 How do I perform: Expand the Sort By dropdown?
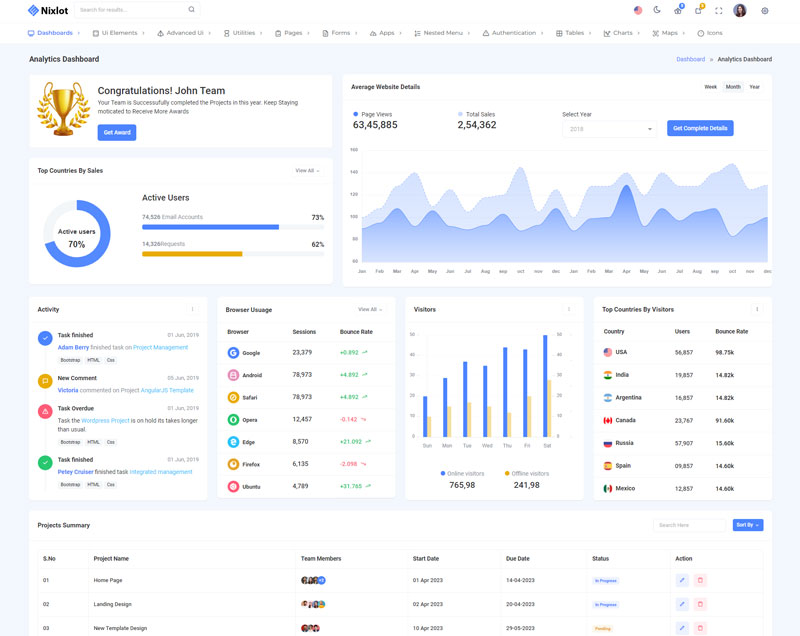coord(747,525)
